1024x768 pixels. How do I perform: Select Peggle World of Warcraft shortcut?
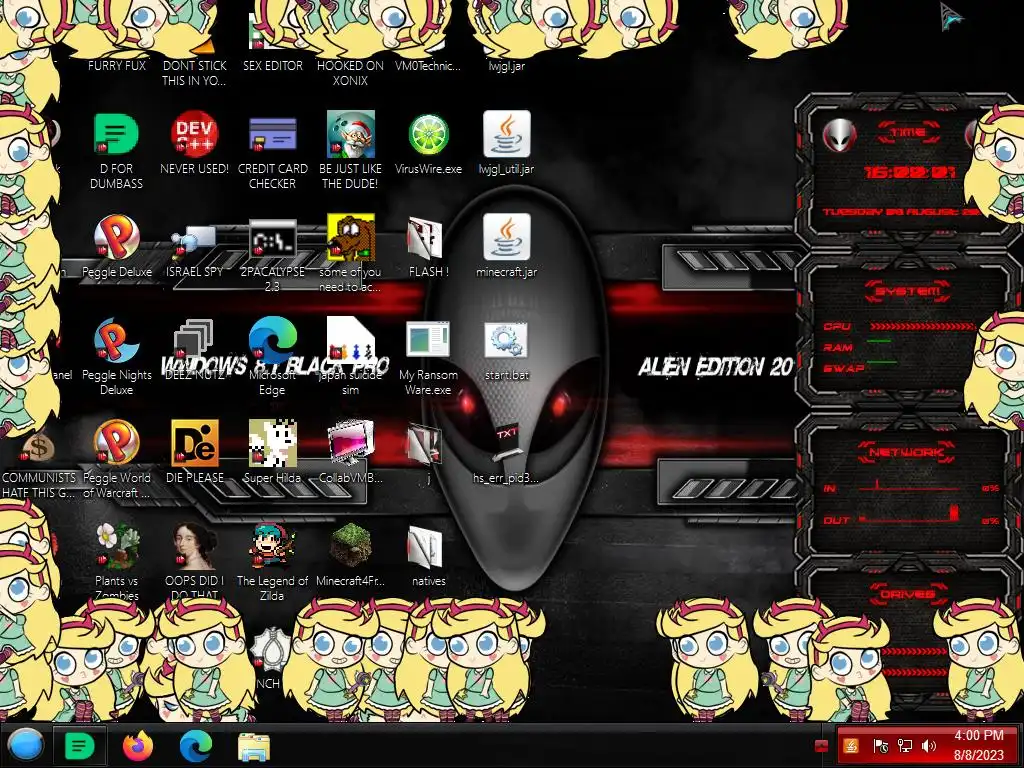coord(116,443)
